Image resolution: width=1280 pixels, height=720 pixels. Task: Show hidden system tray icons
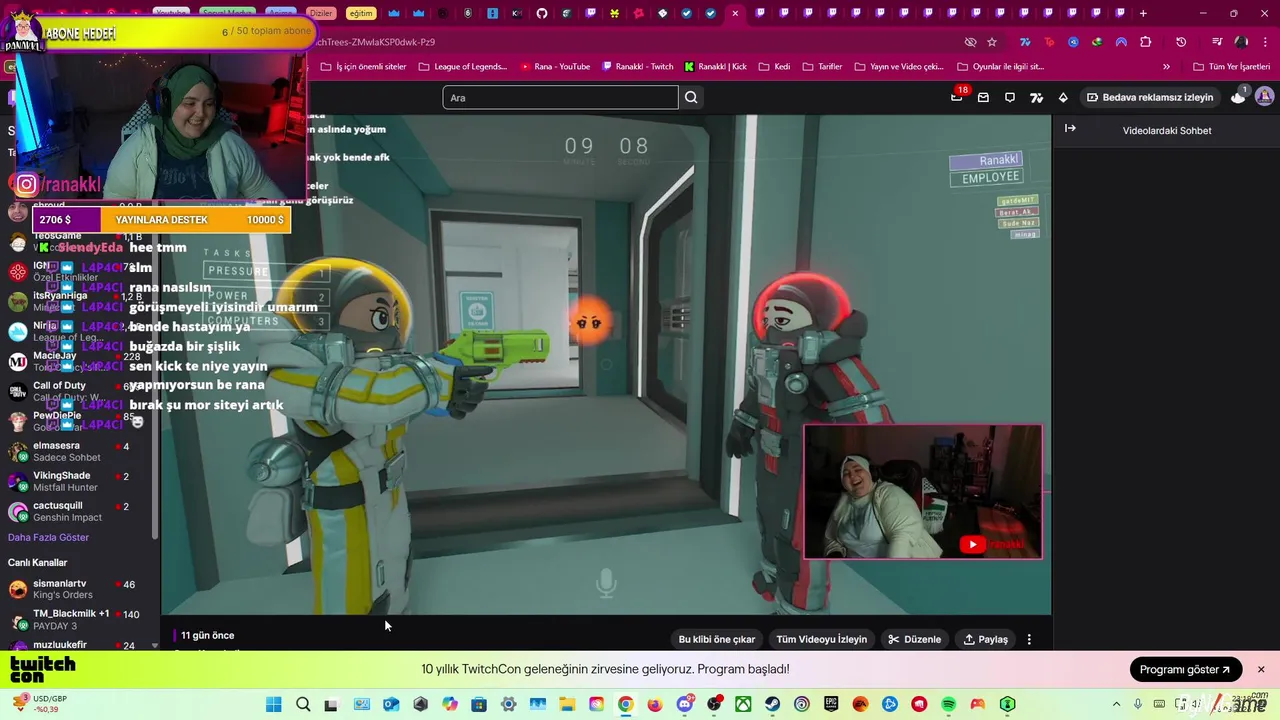pyautogui.click(x=1117, y=704)
